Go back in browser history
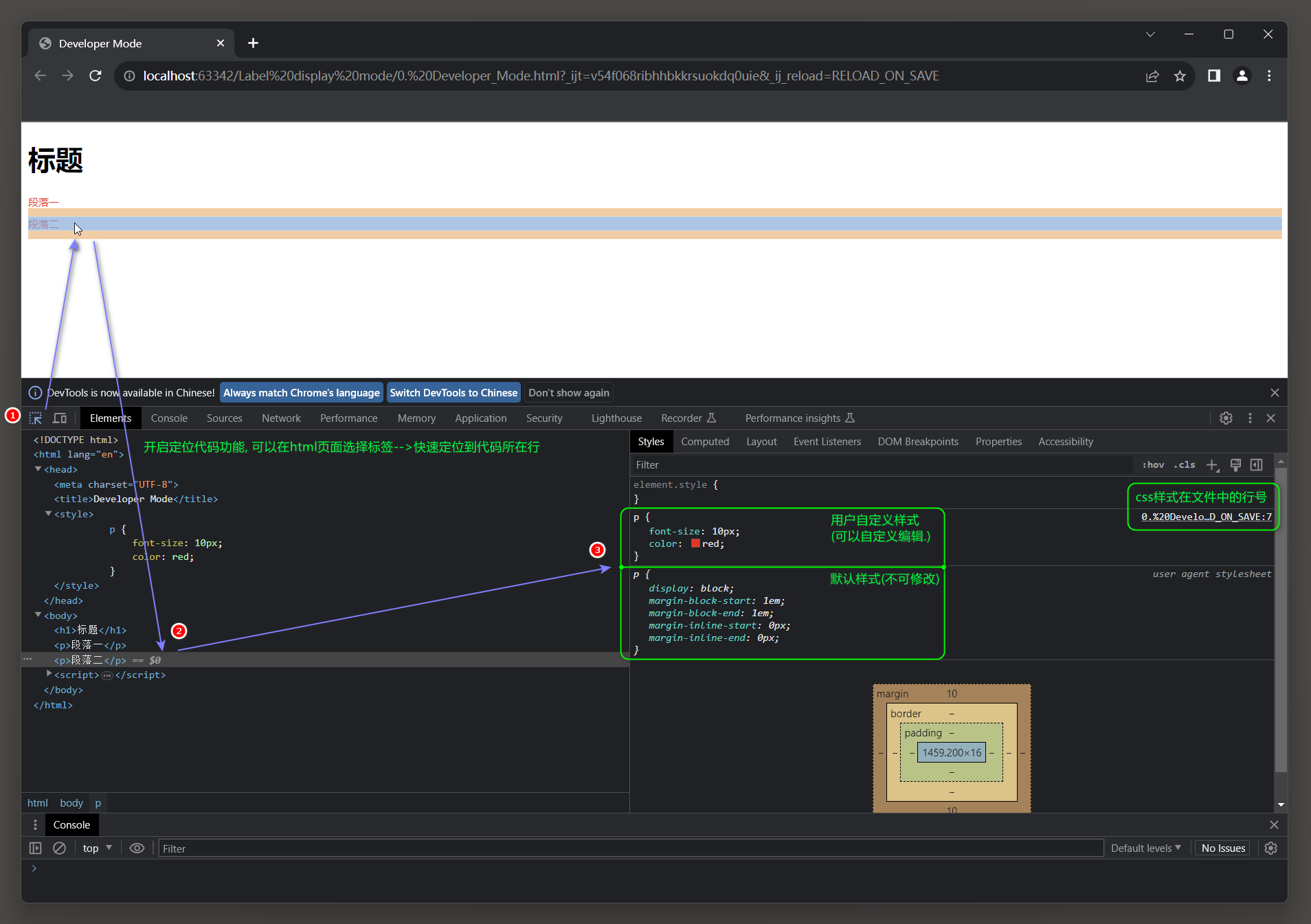1311x924 pixels. click(x=41, y=76)
